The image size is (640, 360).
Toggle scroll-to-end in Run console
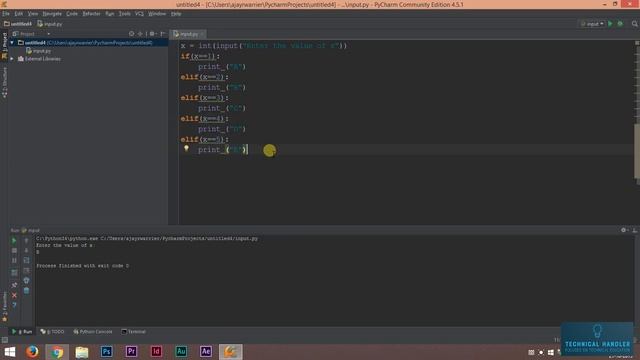[26, 270]
